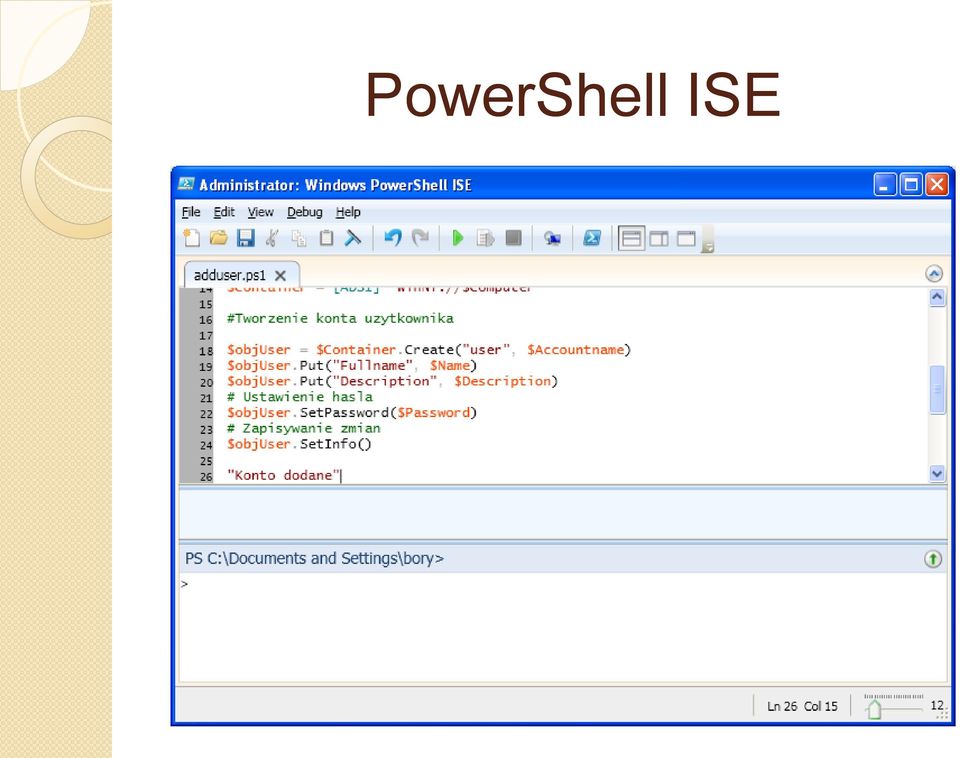Image resolution: width=960 pixels, height=758 pixels.
Task: Minimize the PowerShell ISE window
Action: tap(884, 184)
